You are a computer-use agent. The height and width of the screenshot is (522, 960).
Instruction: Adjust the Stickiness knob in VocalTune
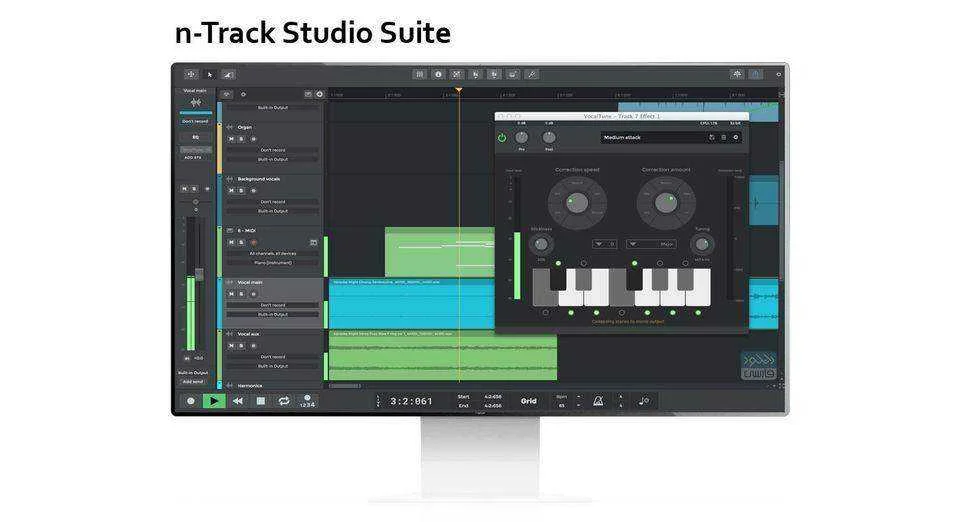tap(541, 245)
